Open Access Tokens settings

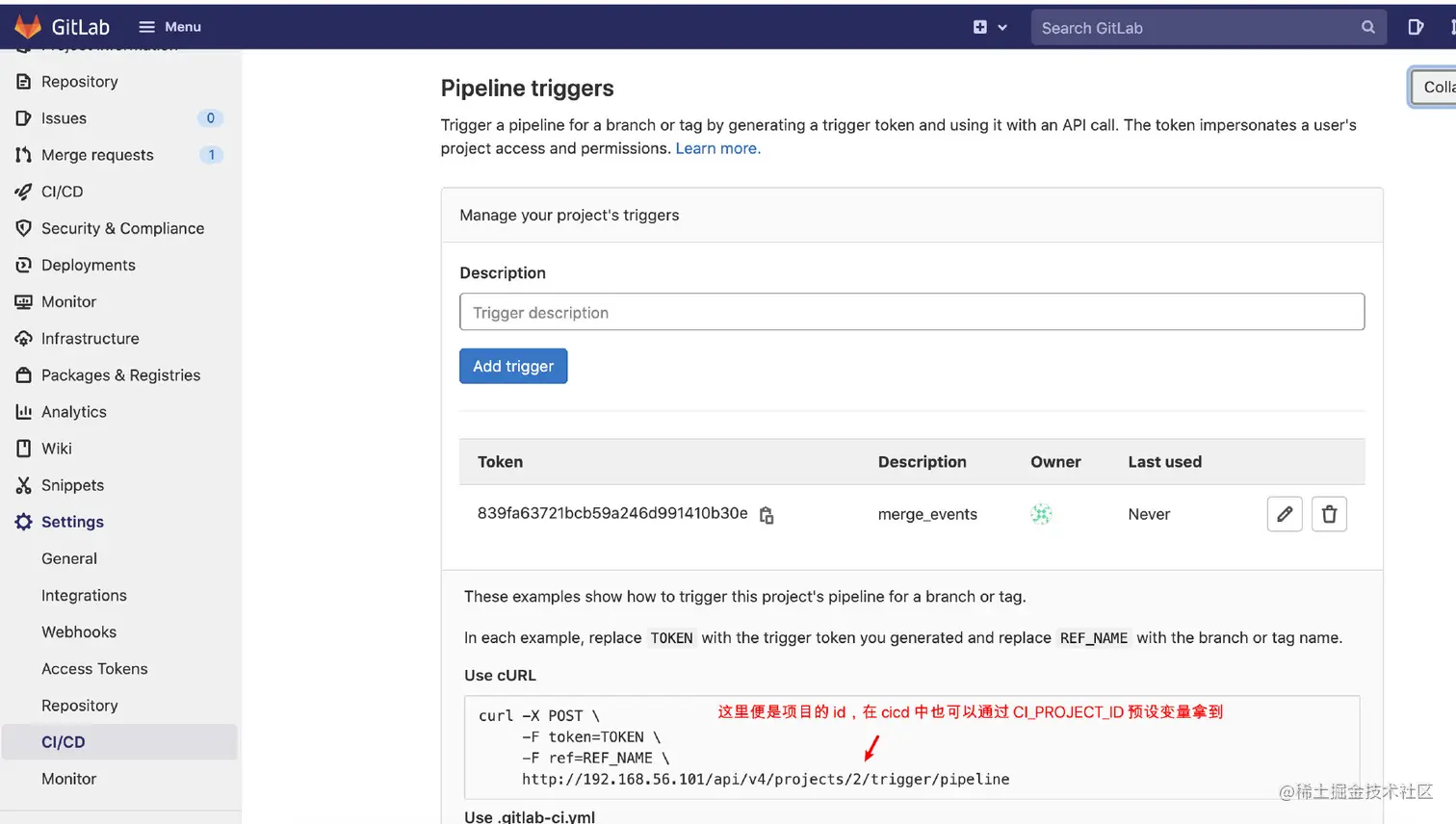(x=94, y=669)
